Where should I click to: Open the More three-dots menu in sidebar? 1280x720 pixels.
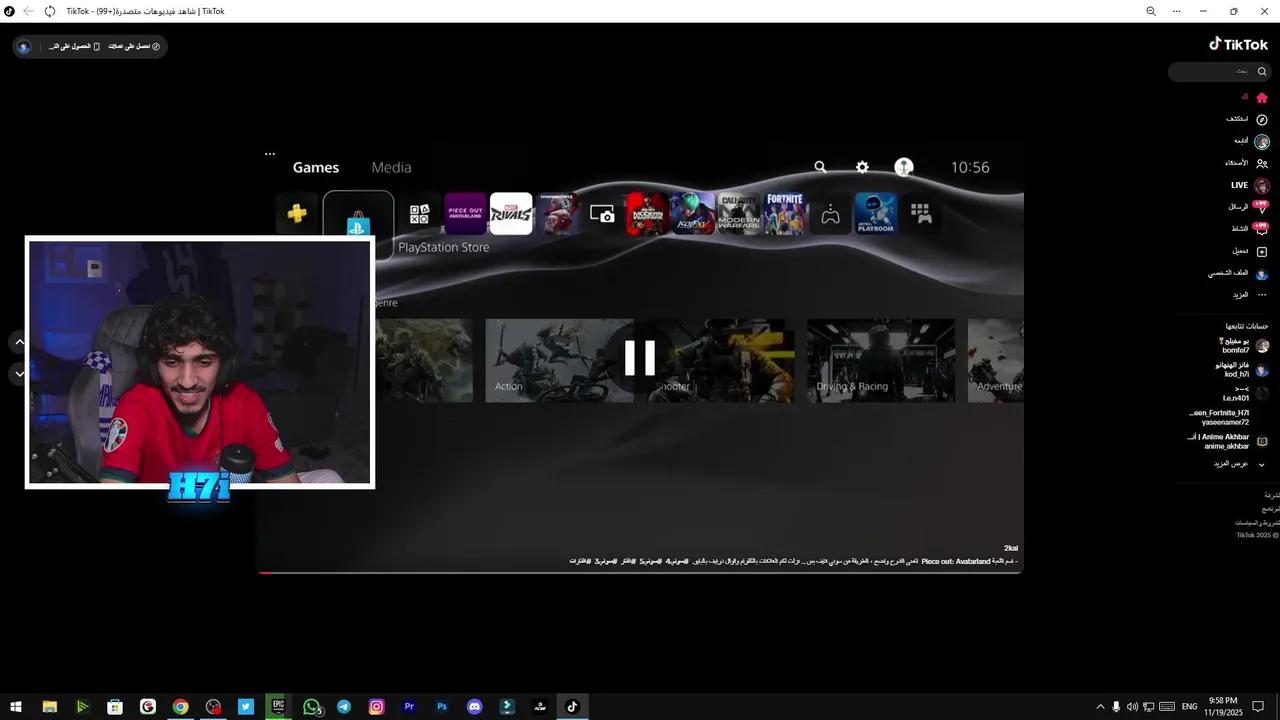(1262, 295)
